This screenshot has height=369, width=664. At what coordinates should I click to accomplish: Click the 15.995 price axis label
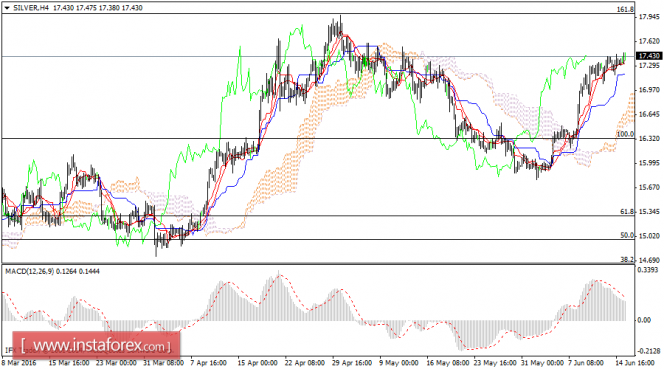pyautogui.click(x=649, y=163)
